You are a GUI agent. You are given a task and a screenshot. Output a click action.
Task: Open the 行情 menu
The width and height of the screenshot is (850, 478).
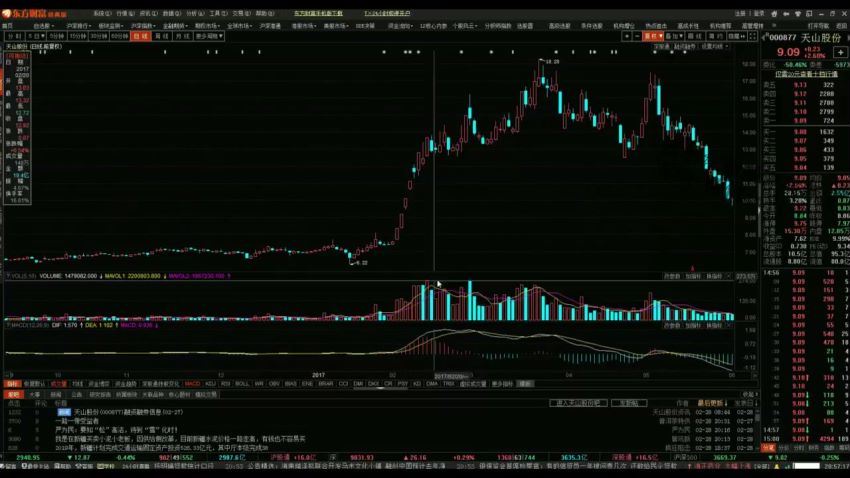[x=125, y=14]
